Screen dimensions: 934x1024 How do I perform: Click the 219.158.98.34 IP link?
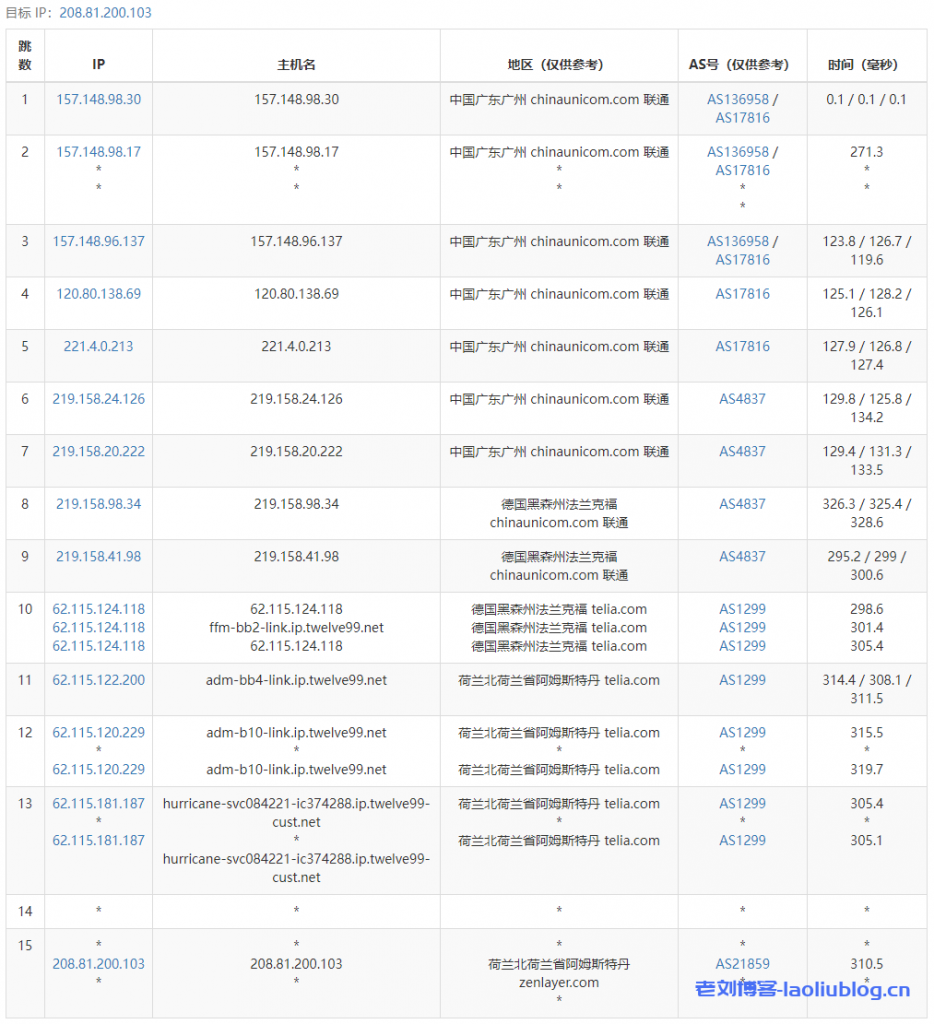point(98,504)
